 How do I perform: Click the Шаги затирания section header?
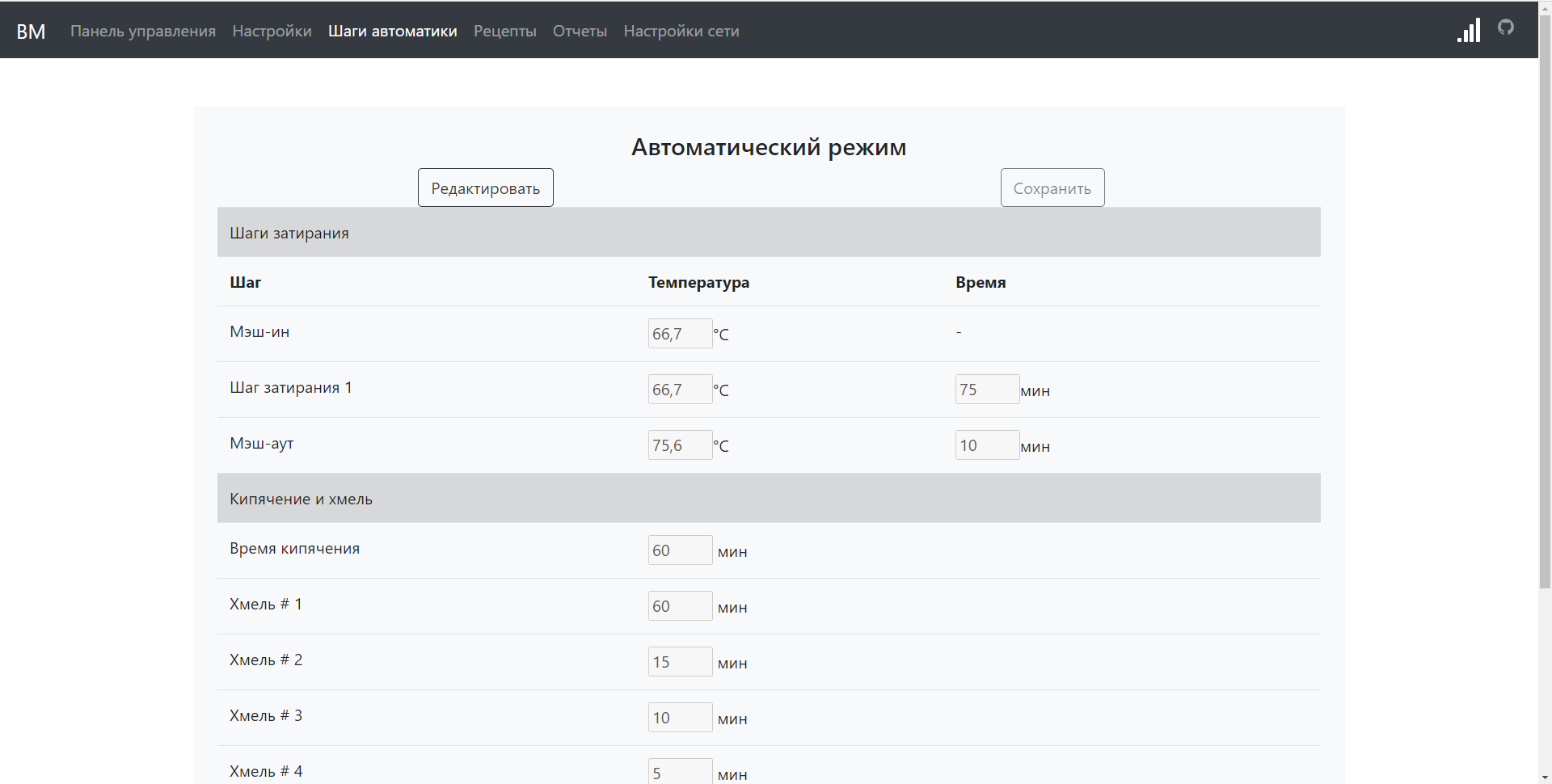(x=769, y=233)
